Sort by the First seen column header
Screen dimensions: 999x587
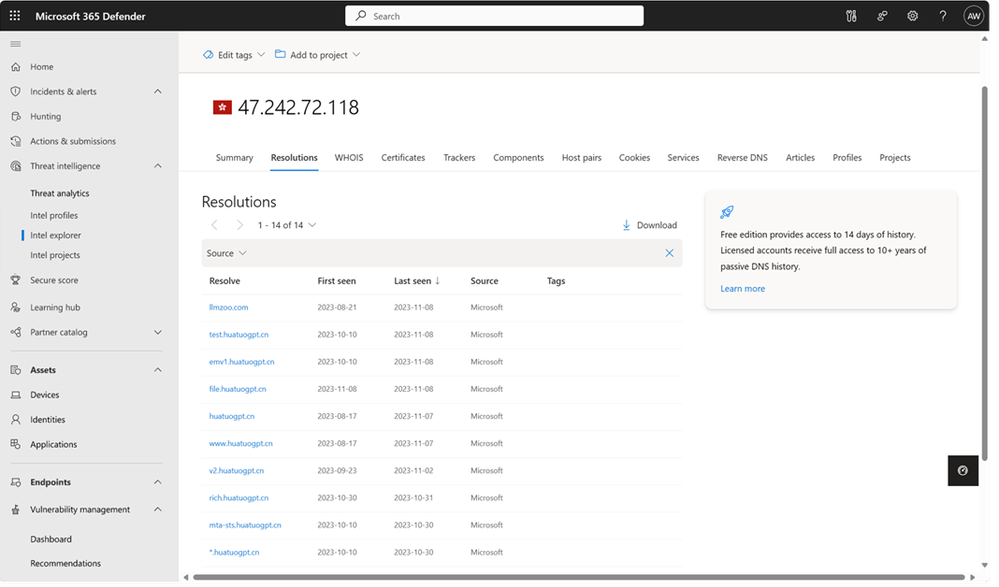[x=337, y=281]
